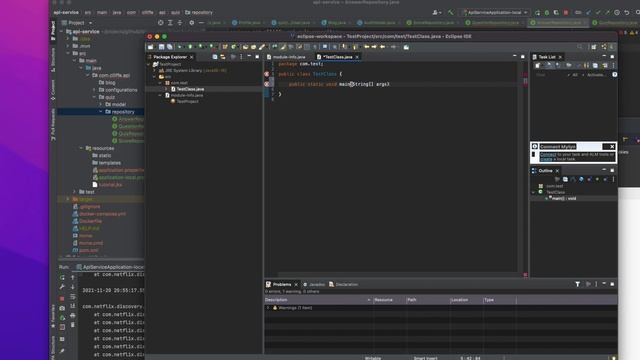Maximize the Problems view
This screenshot has height=360, width=640.
pos(612,284)
